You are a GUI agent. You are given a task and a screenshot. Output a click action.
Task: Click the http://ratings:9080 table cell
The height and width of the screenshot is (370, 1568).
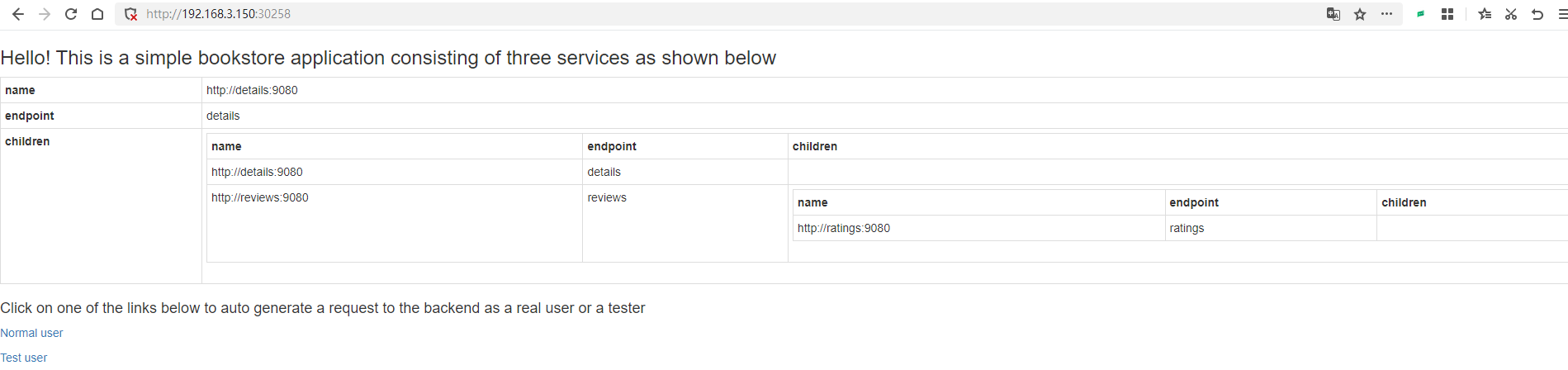tap(844, 228)
